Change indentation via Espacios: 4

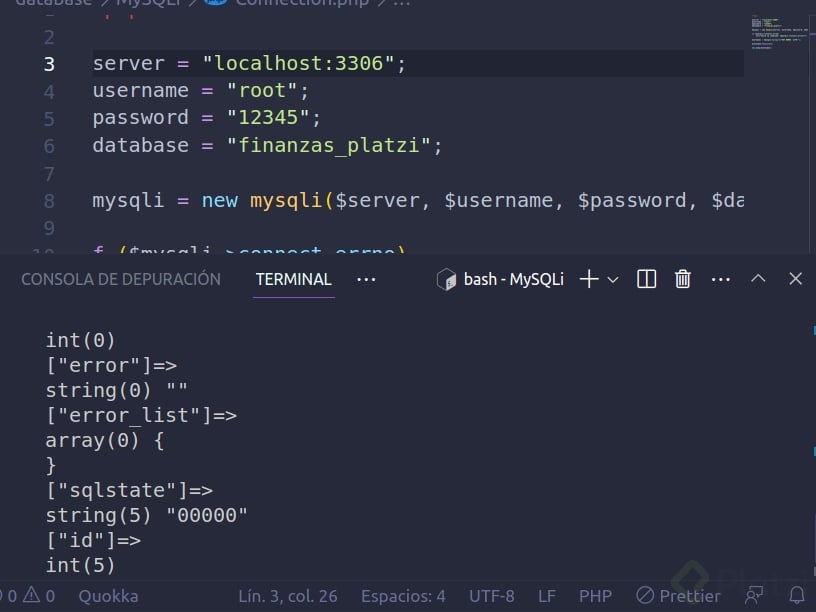[x=403, y=596]
